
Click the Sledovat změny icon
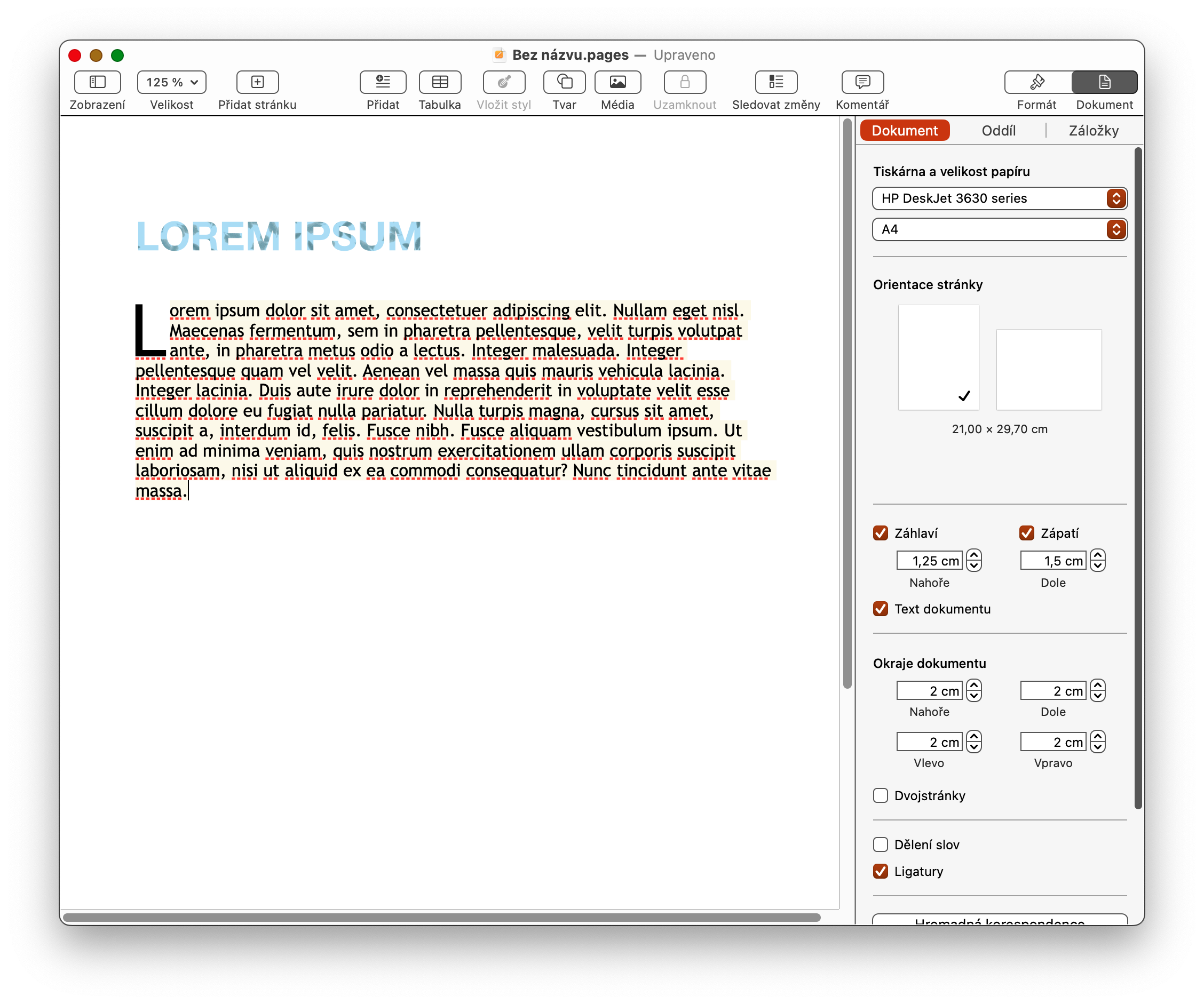(x=776, y=82)
